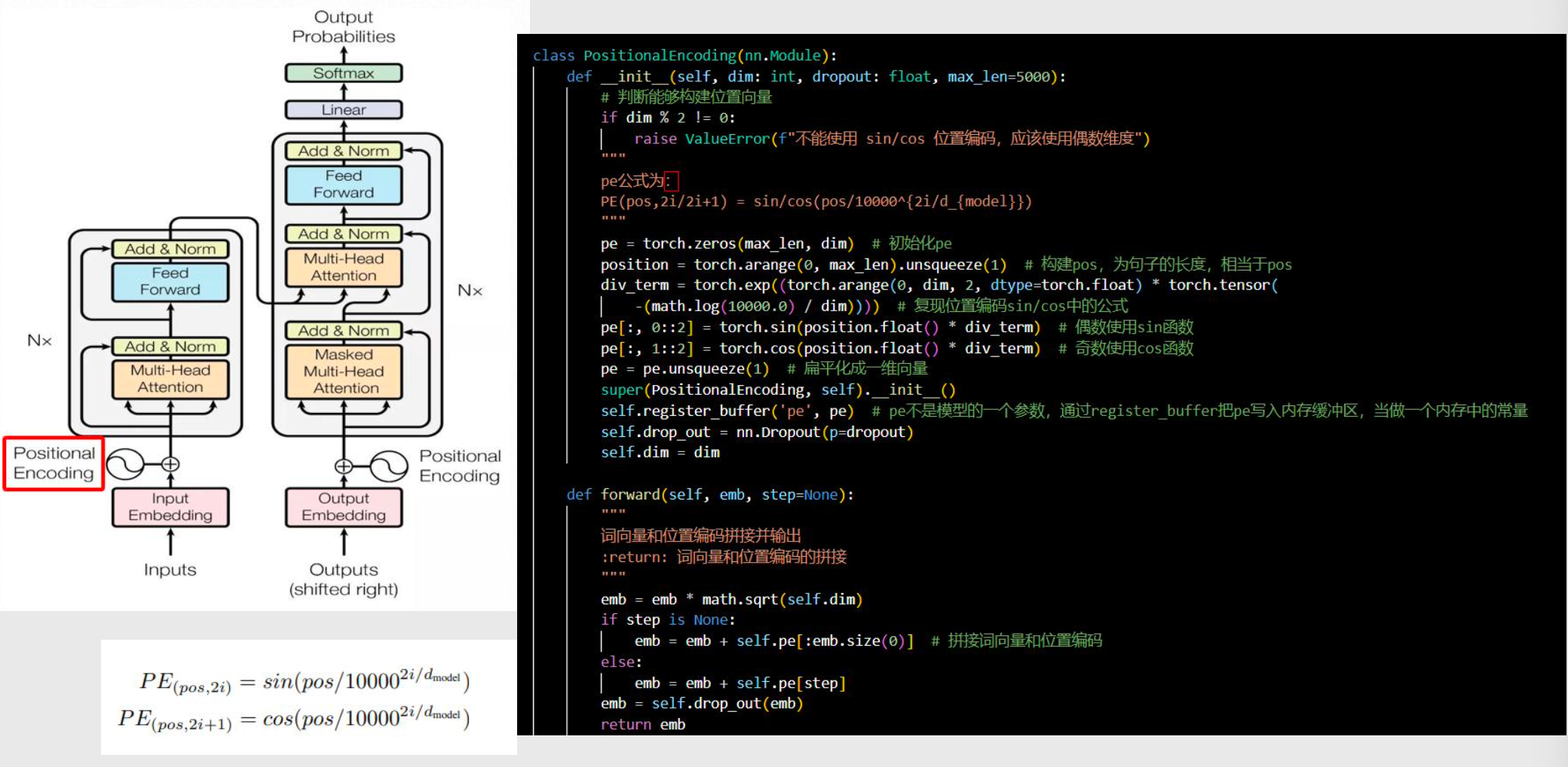The width and height of the screenshot is (1568, 767).
Task: Click the "else:" line
Action: [x=621, y=662]
